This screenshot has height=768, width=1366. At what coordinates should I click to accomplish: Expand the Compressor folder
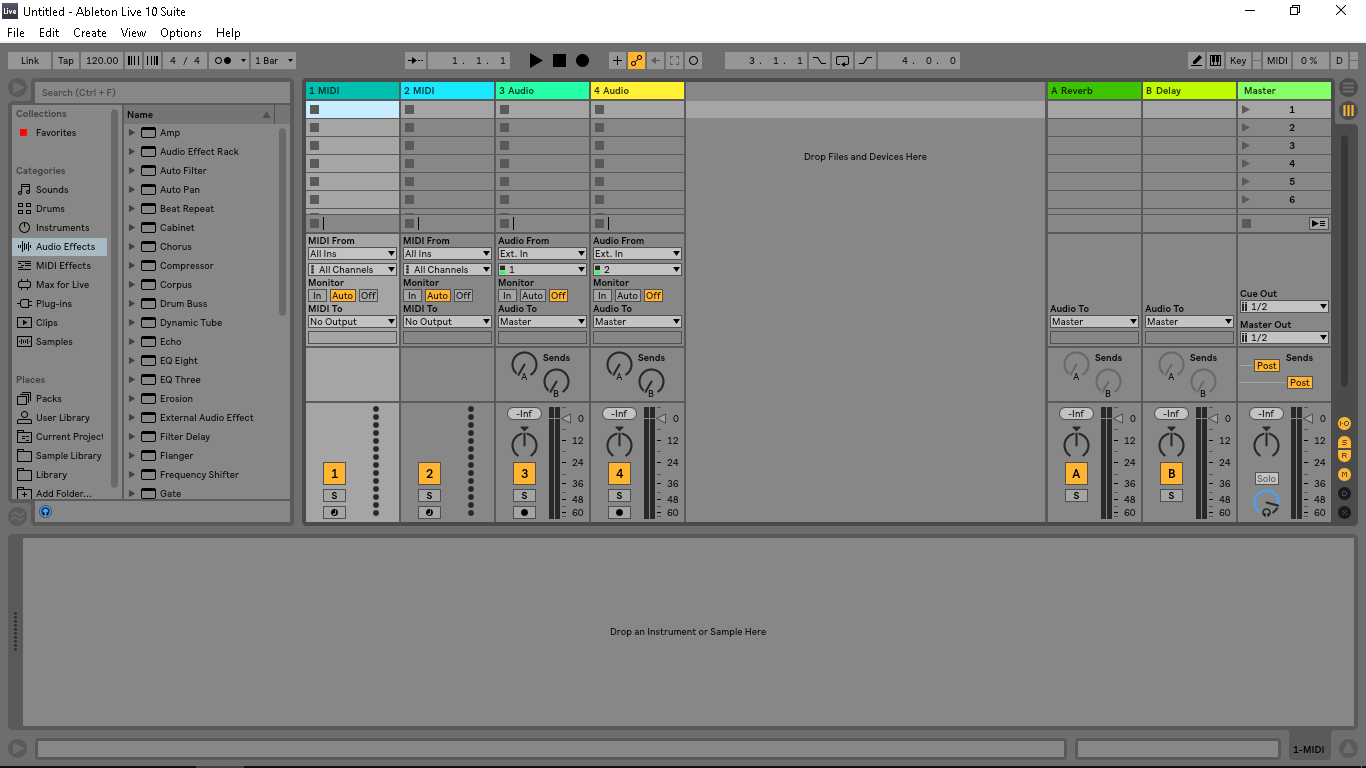pos(131,266)
